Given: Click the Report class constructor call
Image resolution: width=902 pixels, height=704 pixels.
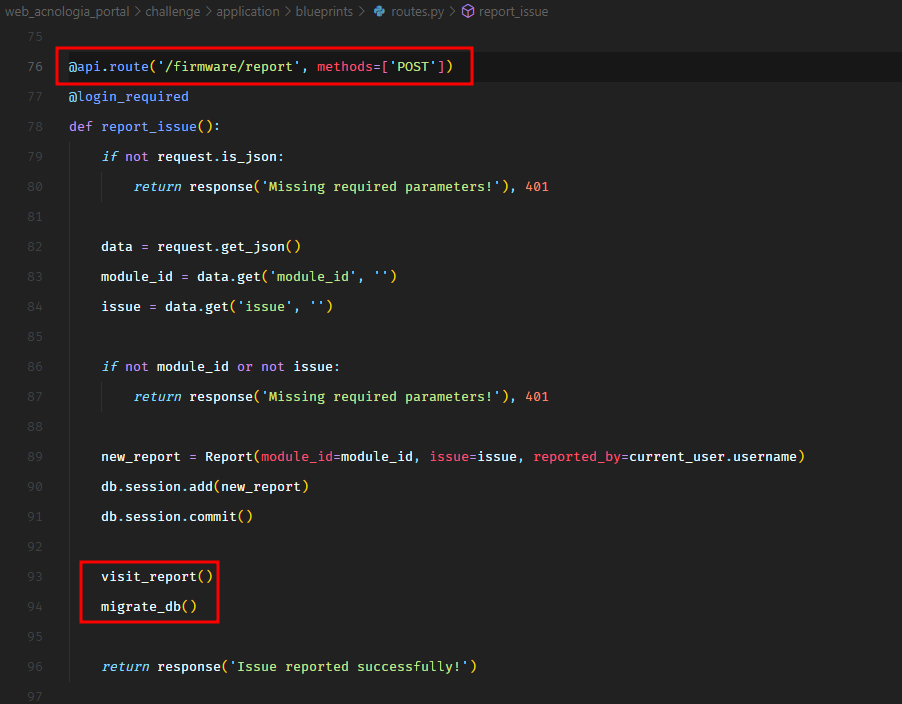Looking at the screenshot, I should (229, 457).
